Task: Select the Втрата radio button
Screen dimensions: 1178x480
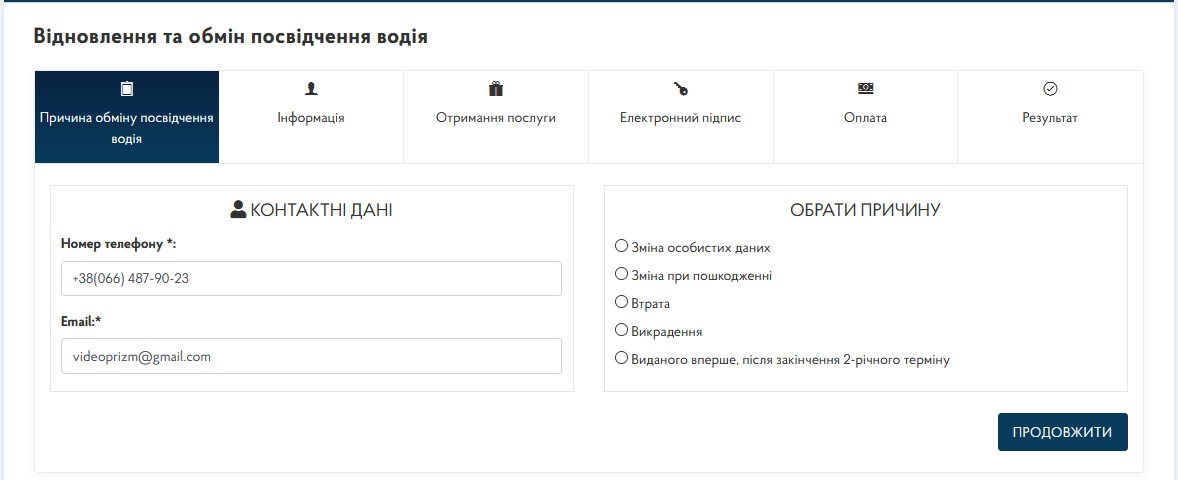Action: 621,301
